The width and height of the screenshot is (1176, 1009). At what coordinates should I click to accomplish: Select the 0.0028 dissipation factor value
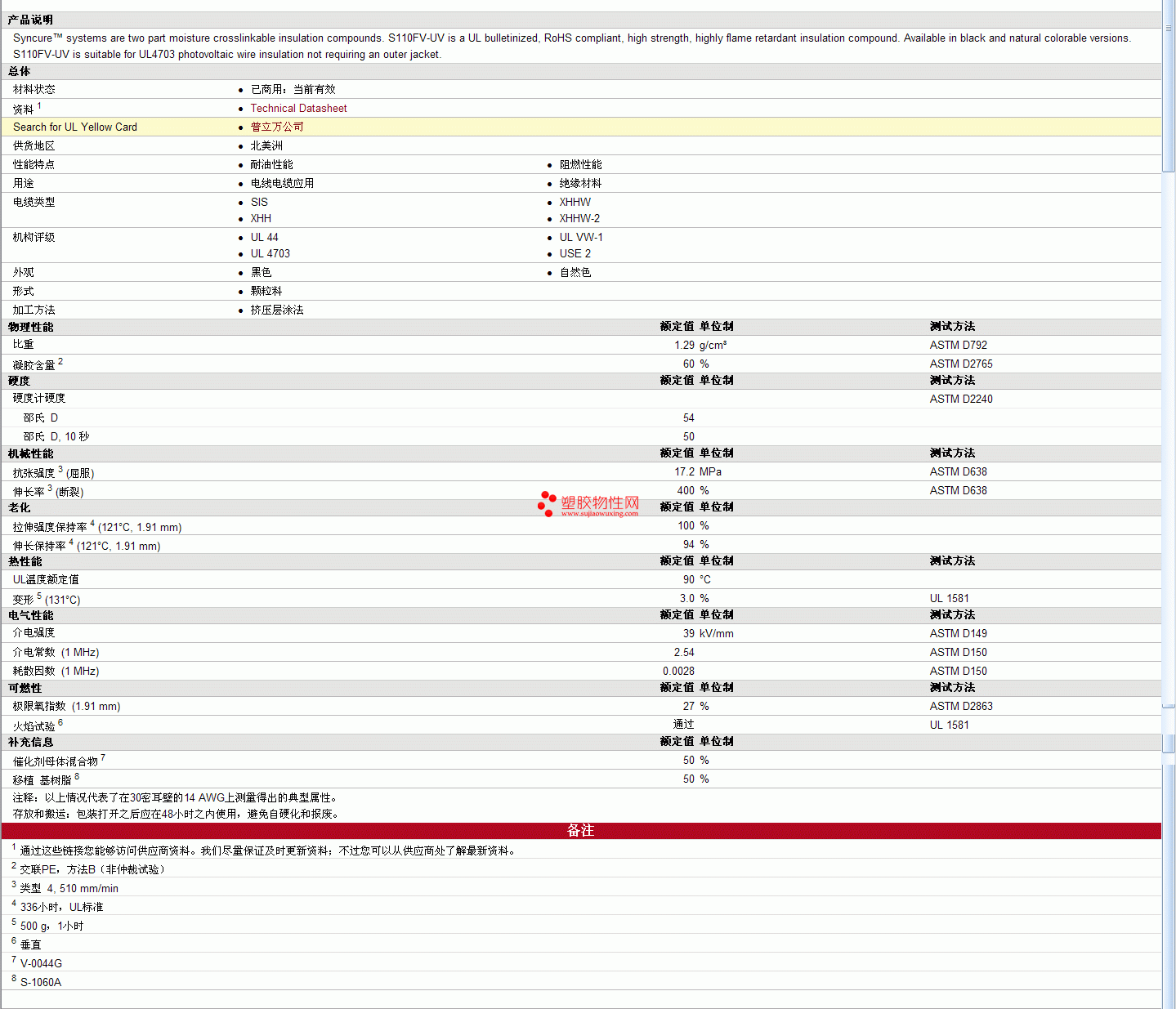[678, 671]
